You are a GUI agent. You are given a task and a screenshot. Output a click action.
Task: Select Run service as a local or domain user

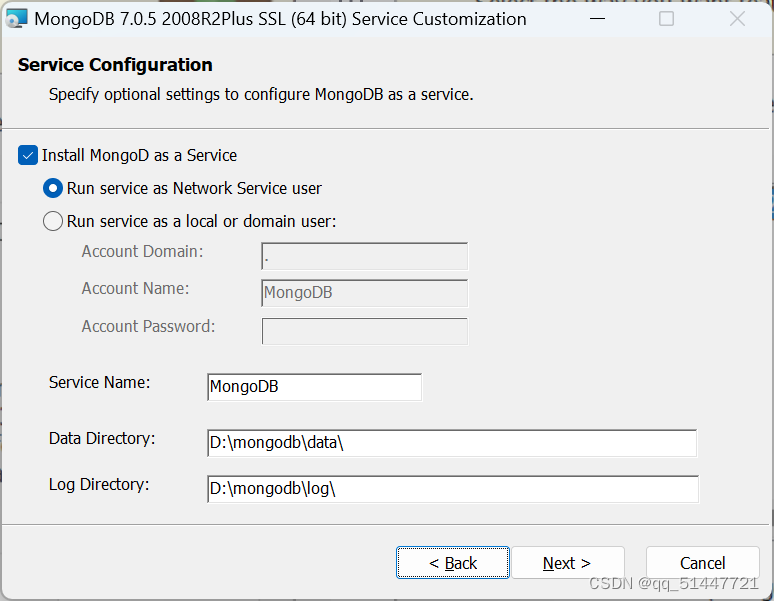point(53,222)
